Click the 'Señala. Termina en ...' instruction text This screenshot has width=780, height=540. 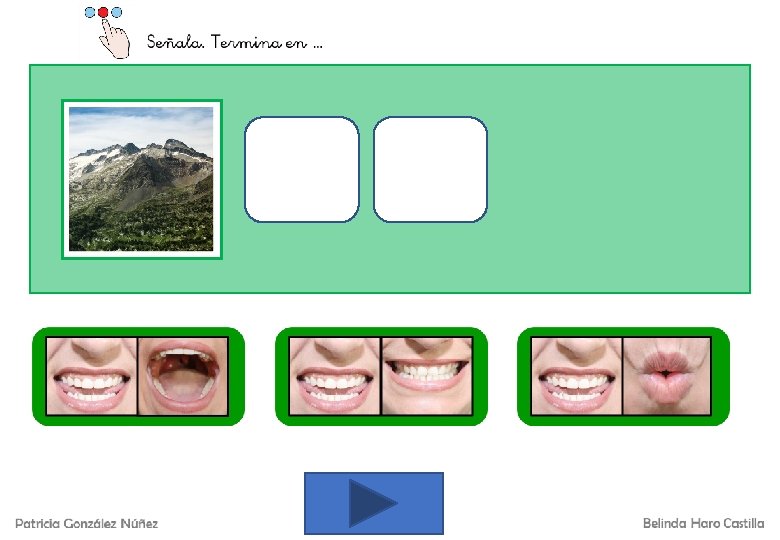(235, 42)
